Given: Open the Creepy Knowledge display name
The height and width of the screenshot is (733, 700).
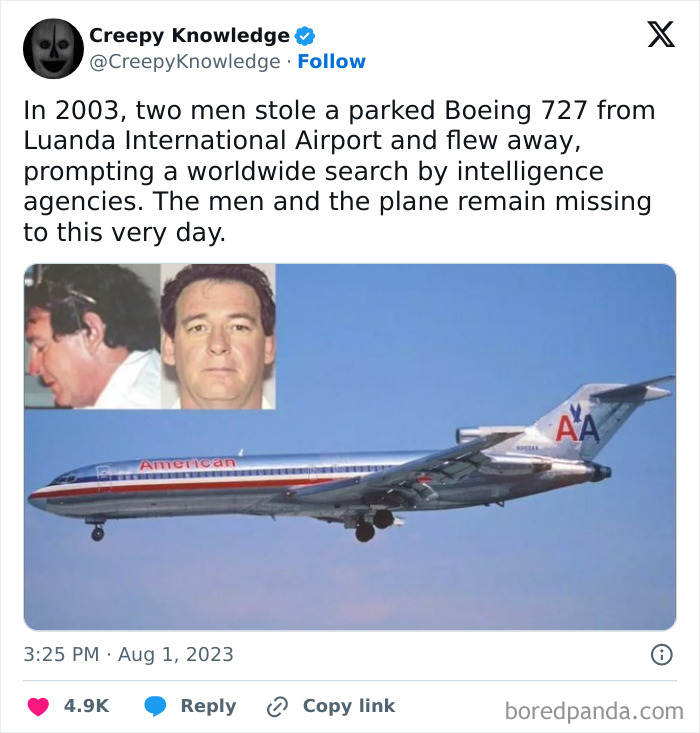Looking at the screenshot, I should (x=189, y=36).
